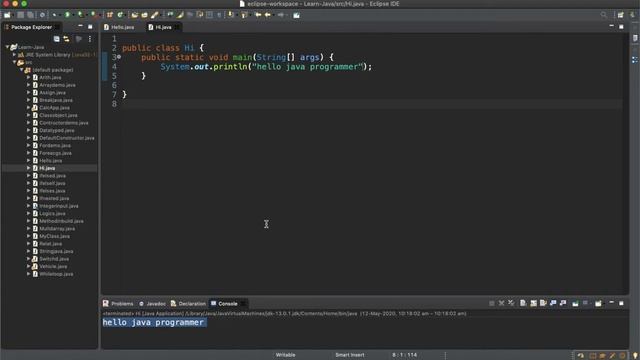
Task: Switch to Hello.java editor tab
Action: (119, 27)
